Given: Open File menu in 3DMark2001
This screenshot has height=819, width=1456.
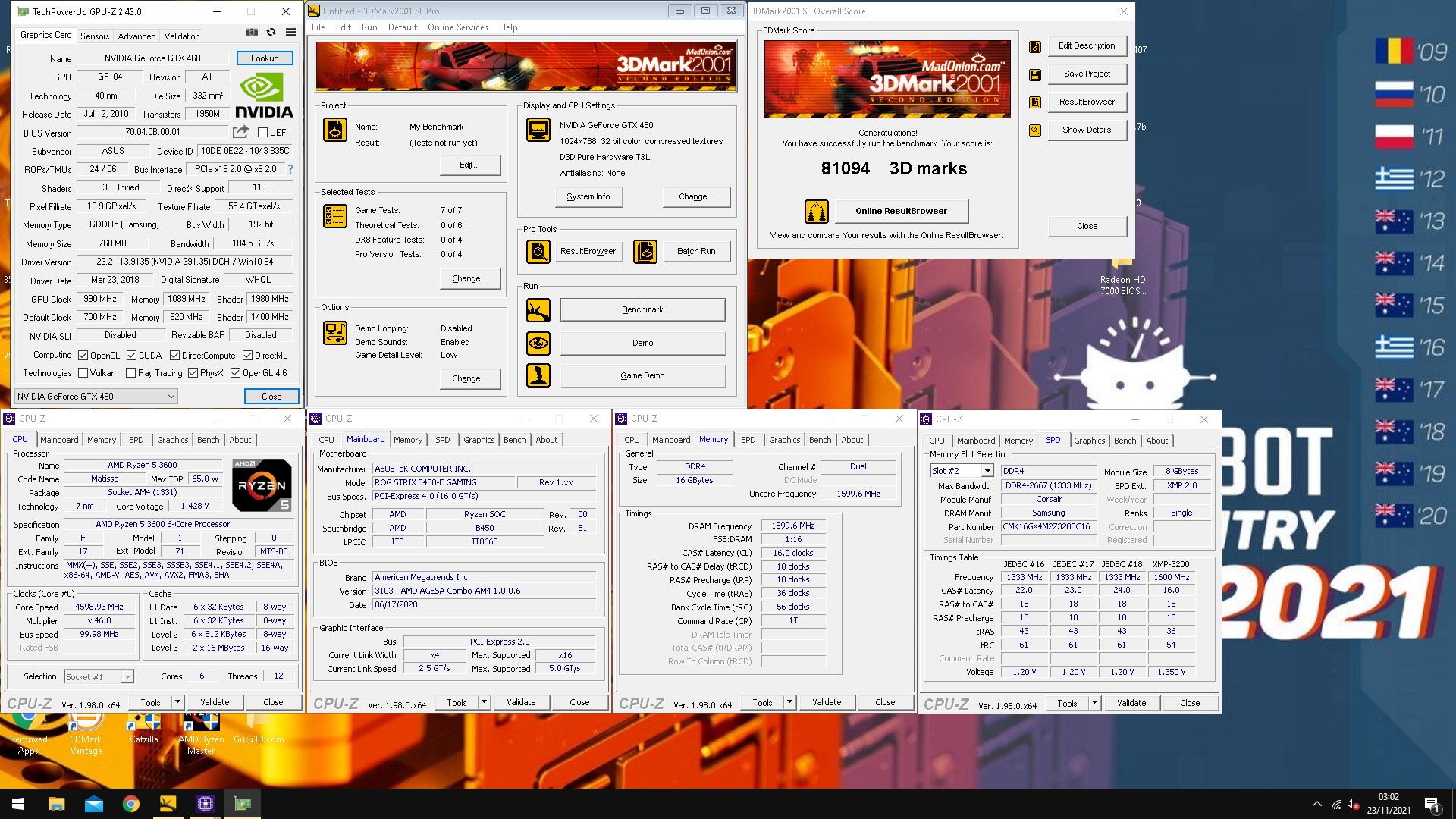Looking at the screenshot, I should [318, 27].
